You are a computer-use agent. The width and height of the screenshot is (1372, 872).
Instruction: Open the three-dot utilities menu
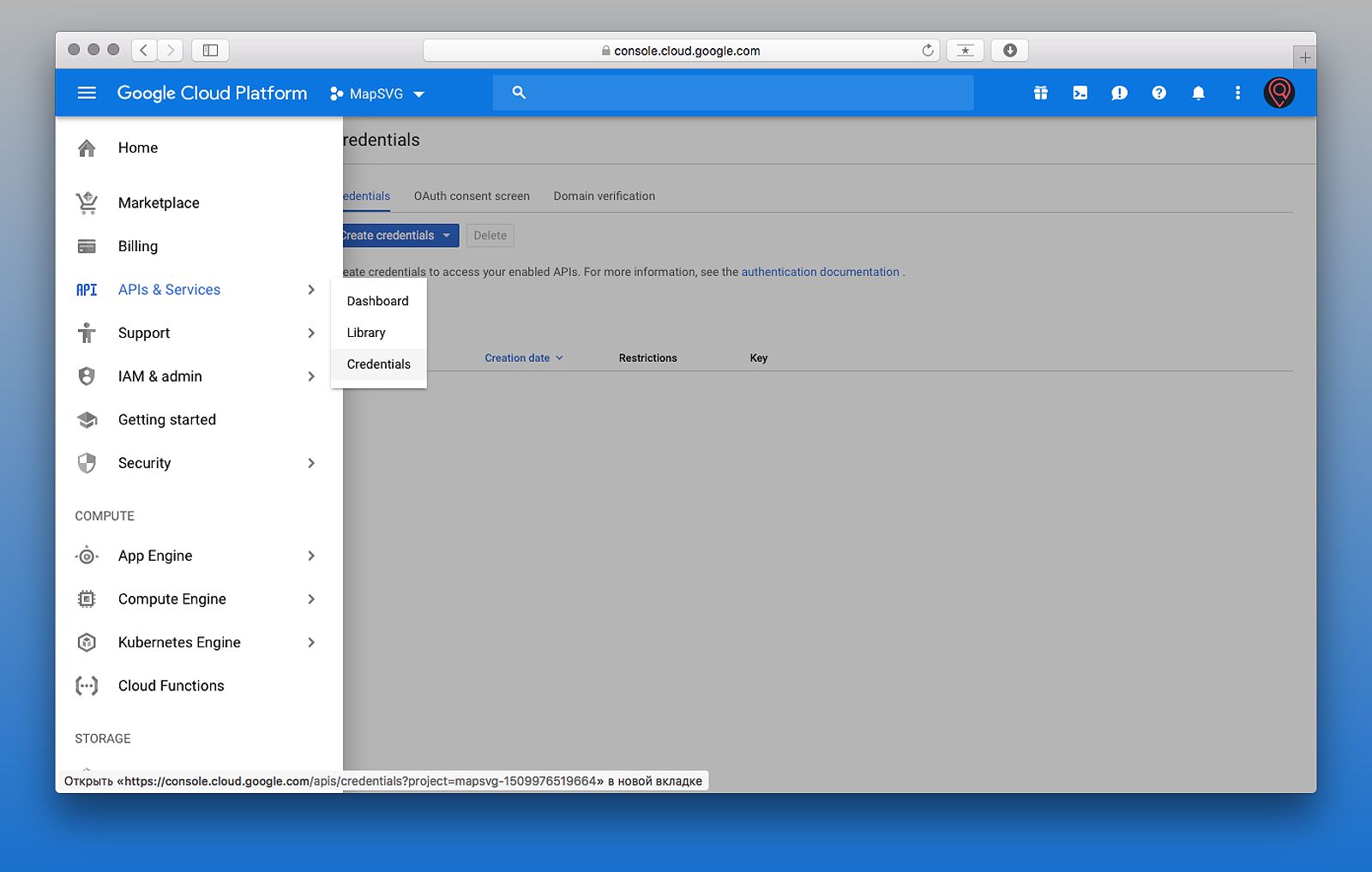(x=1237, y=93)
